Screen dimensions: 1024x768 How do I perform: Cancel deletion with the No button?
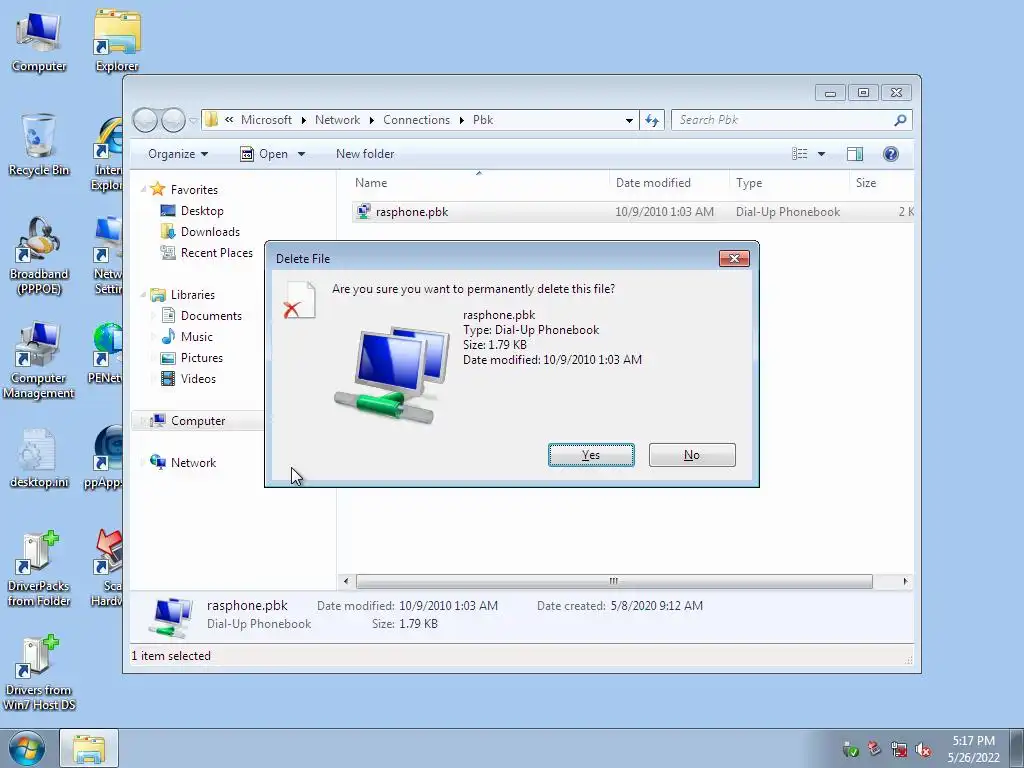(x=692, y=455)
